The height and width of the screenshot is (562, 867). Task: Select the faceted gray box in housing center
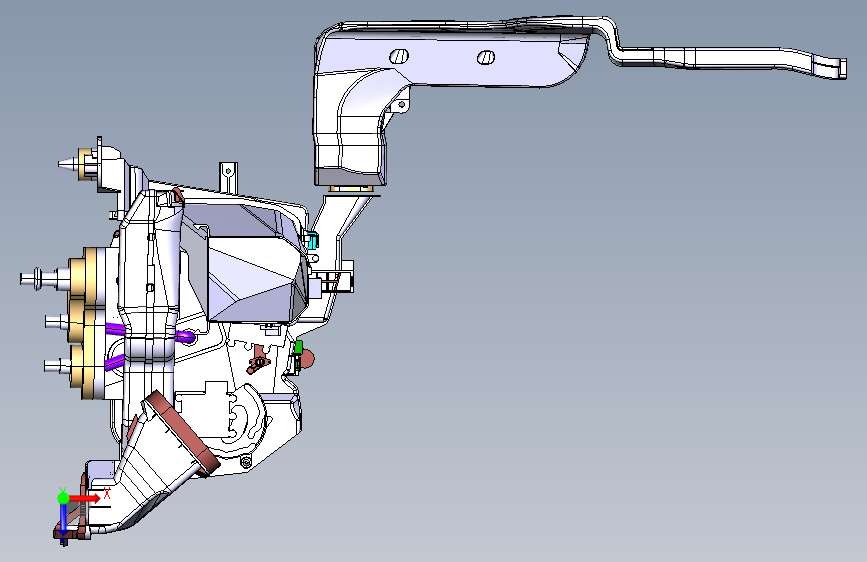(257, 279)
